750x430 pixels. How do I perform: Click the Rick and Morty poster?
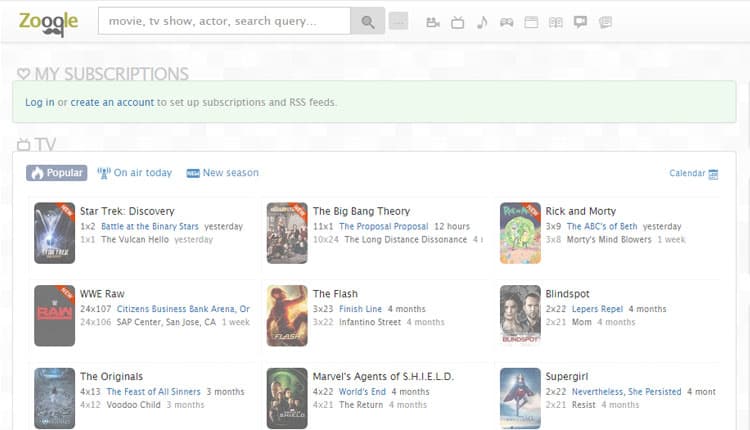[520, 233]
